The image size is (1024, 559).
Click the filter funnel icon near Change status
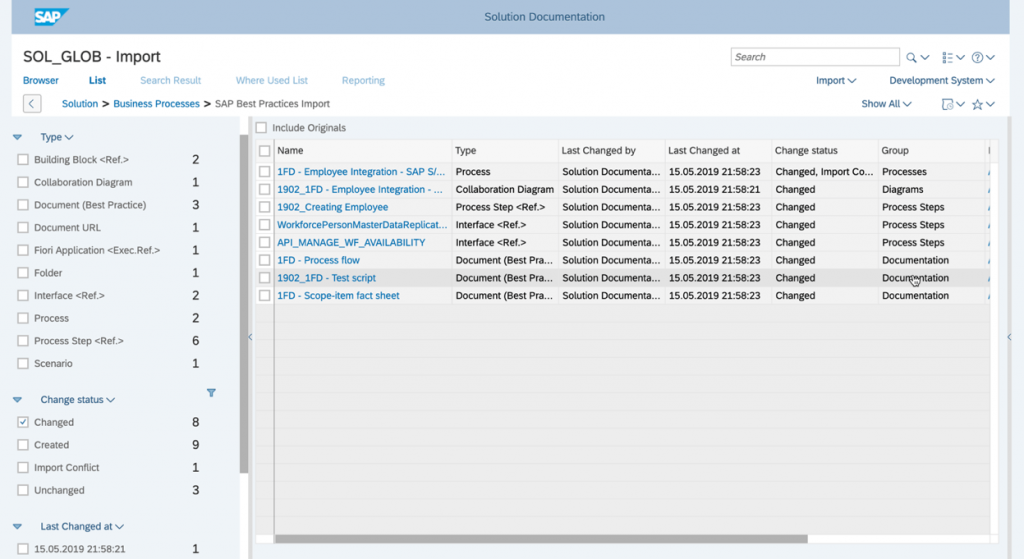(211, 393)
